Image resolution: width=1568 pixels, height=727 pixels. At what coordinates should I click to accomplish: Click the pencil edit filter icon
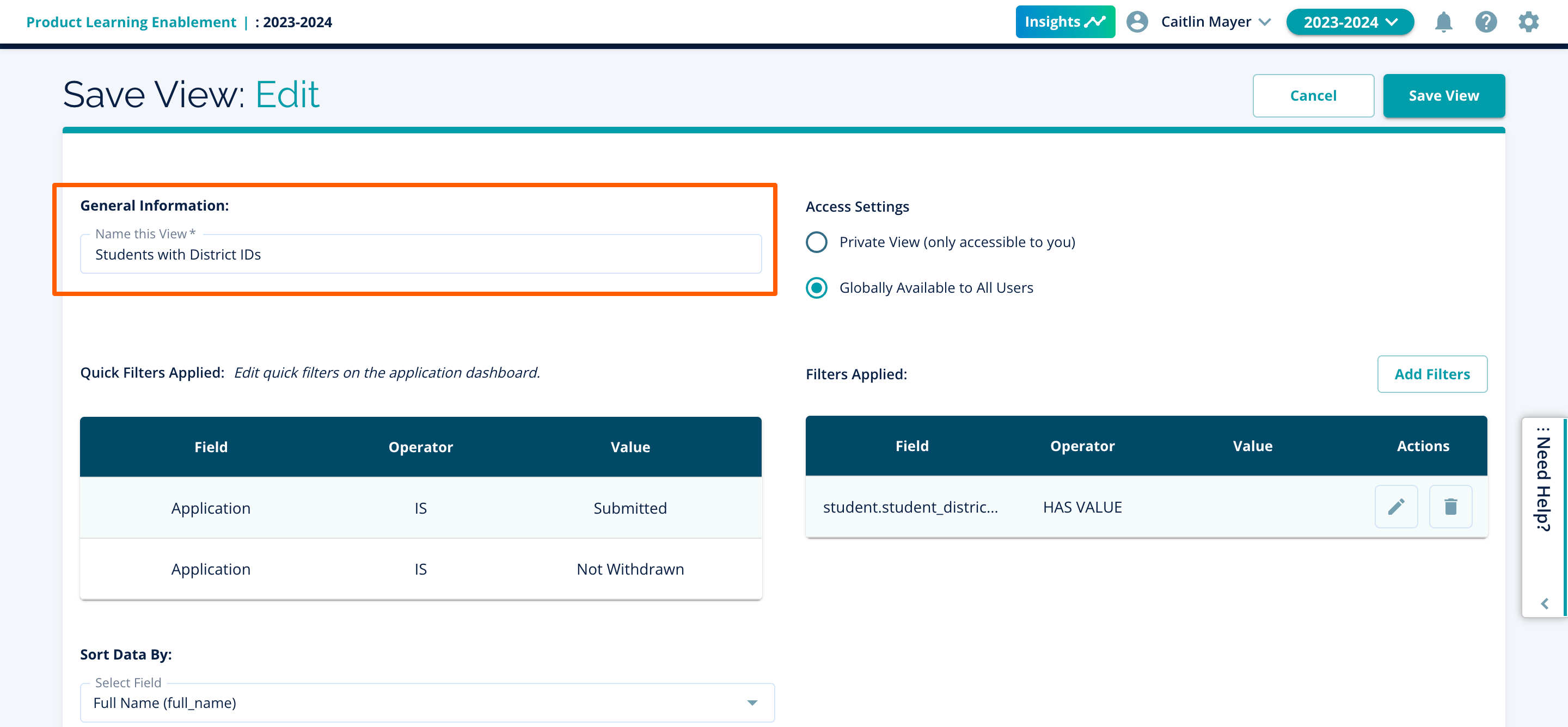click(x=1396, y=507)
